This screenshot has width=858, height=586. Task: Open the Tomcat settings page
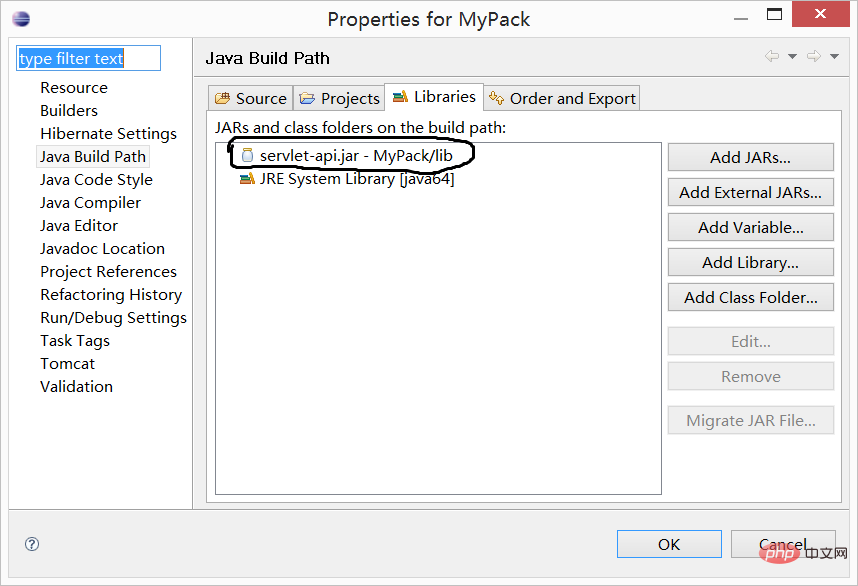[68, 364]
